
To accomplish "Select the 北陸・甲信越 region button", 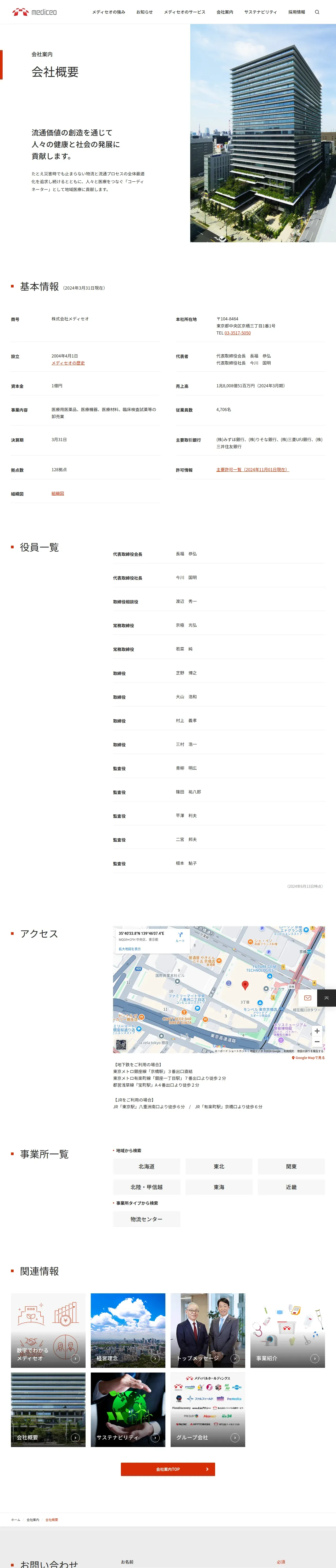I will [146, 1187].
